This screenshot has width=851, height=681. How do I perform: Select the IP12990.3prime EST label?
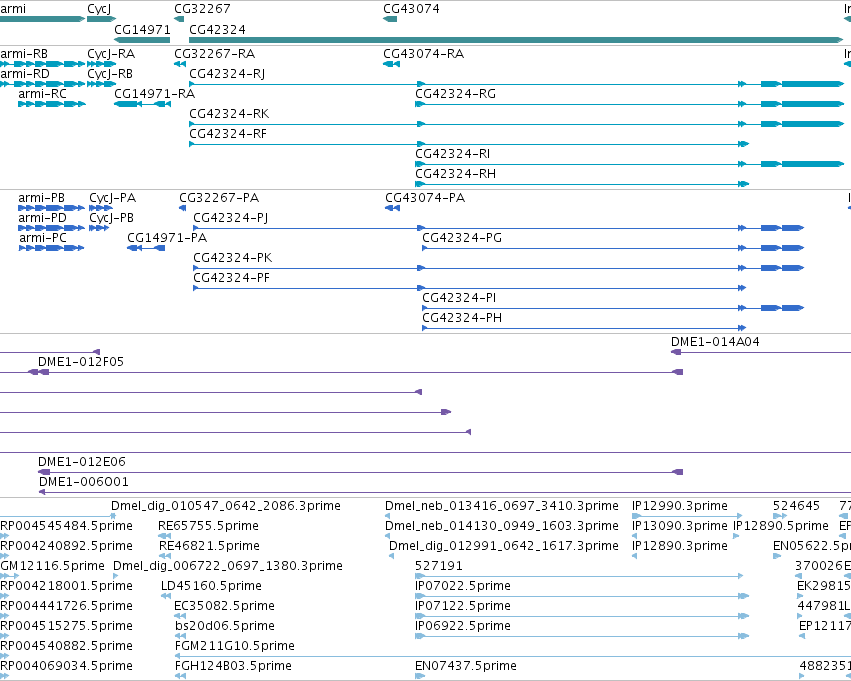[679, 506]
